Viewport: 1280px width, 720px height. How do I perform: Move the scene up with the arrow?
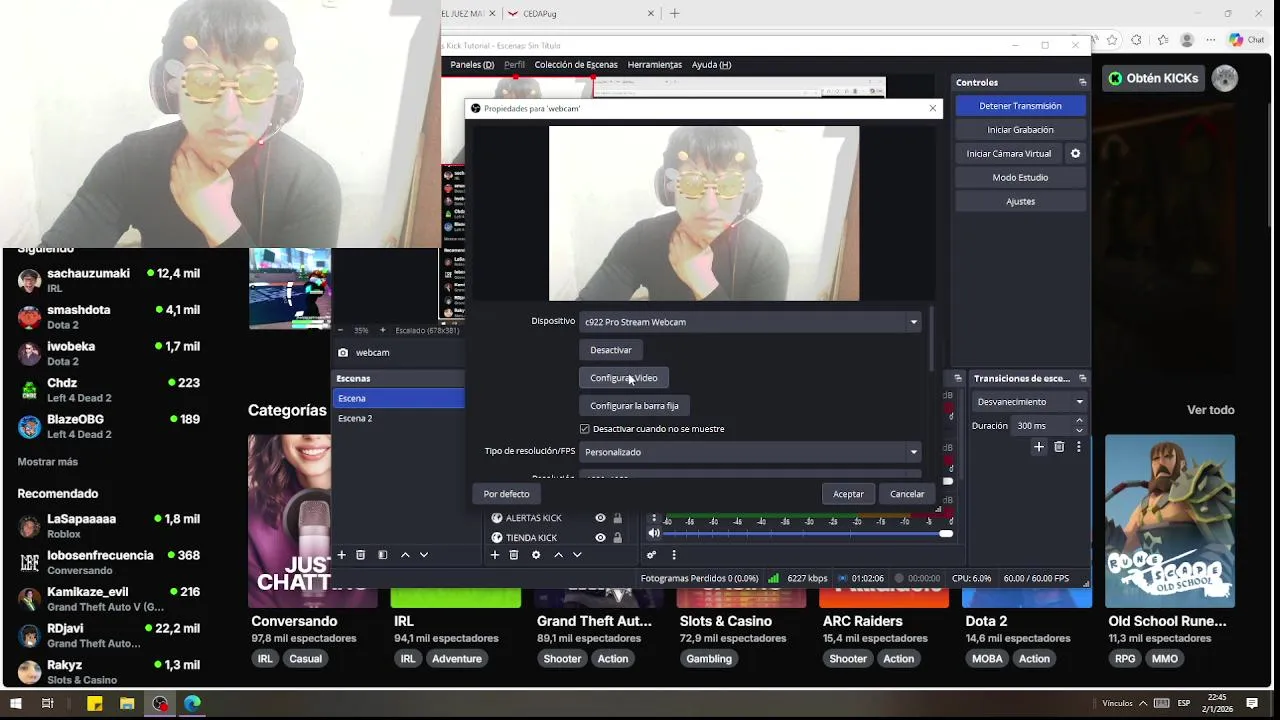[405, 555]
